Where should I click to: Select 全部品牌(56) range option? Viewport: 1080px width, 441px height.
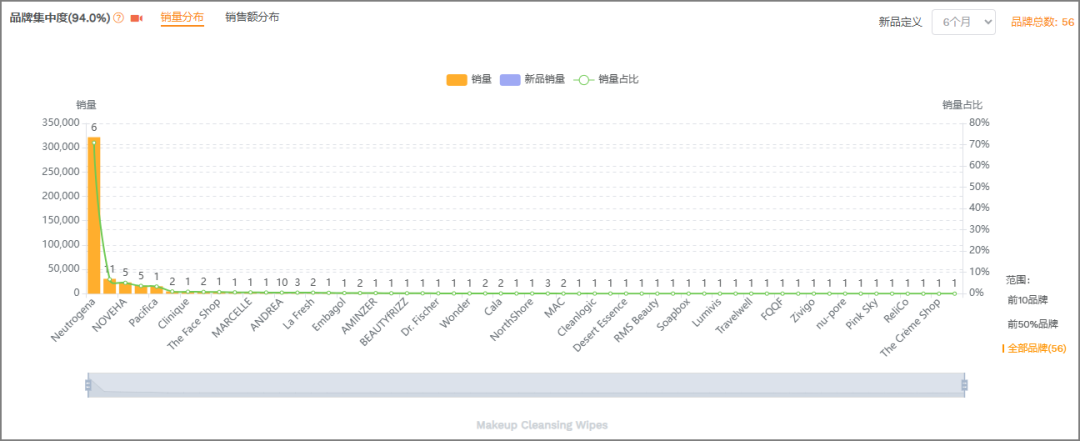coord(1036,348)
